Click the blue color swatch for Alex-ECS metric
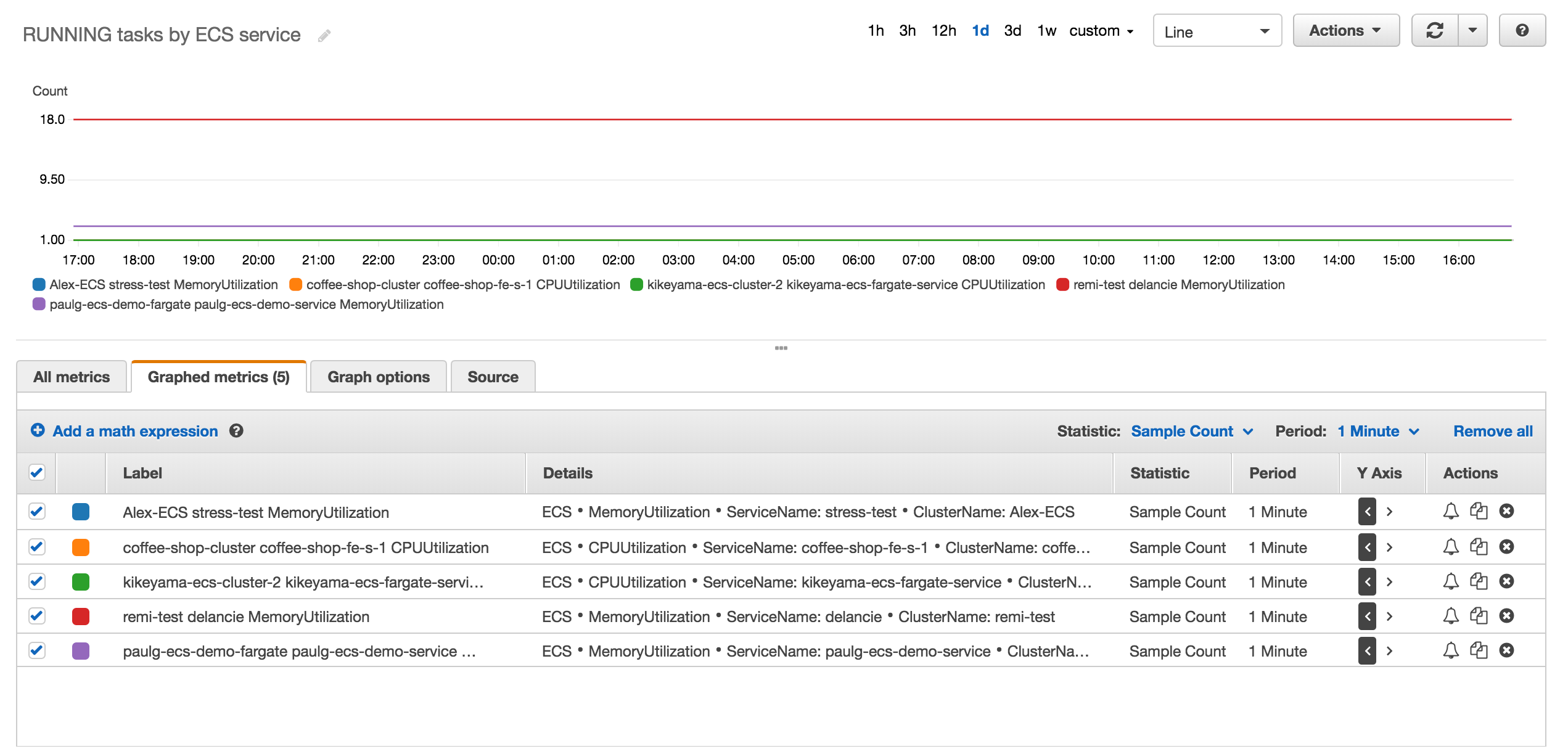1568x754 pixels. [81, 512]
